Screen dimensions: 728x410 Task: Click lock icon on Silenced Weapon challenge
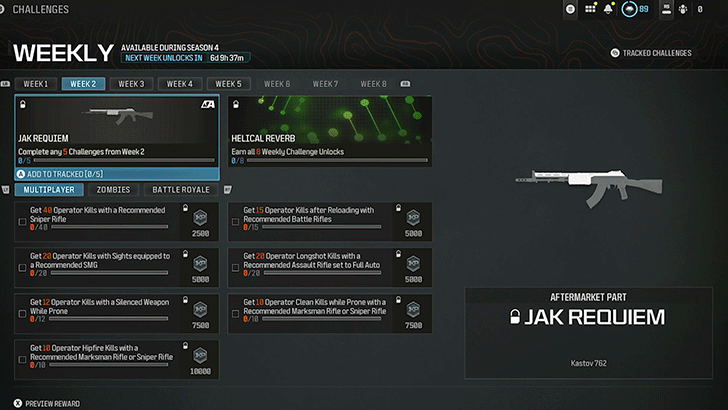[x=185, y=300]
